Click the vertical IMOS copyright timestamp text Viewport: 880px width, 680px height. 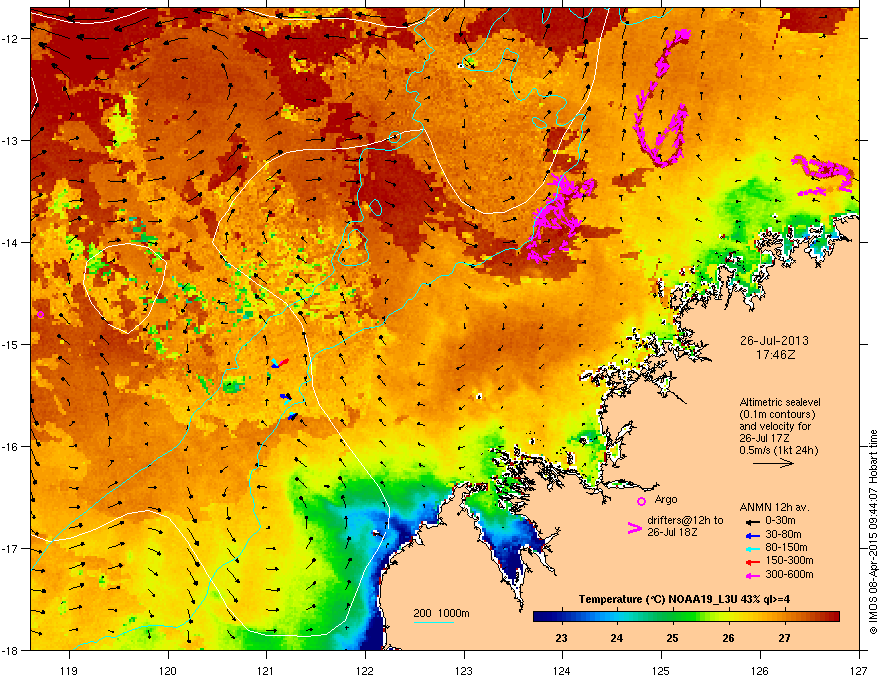(x=873, y=532)
